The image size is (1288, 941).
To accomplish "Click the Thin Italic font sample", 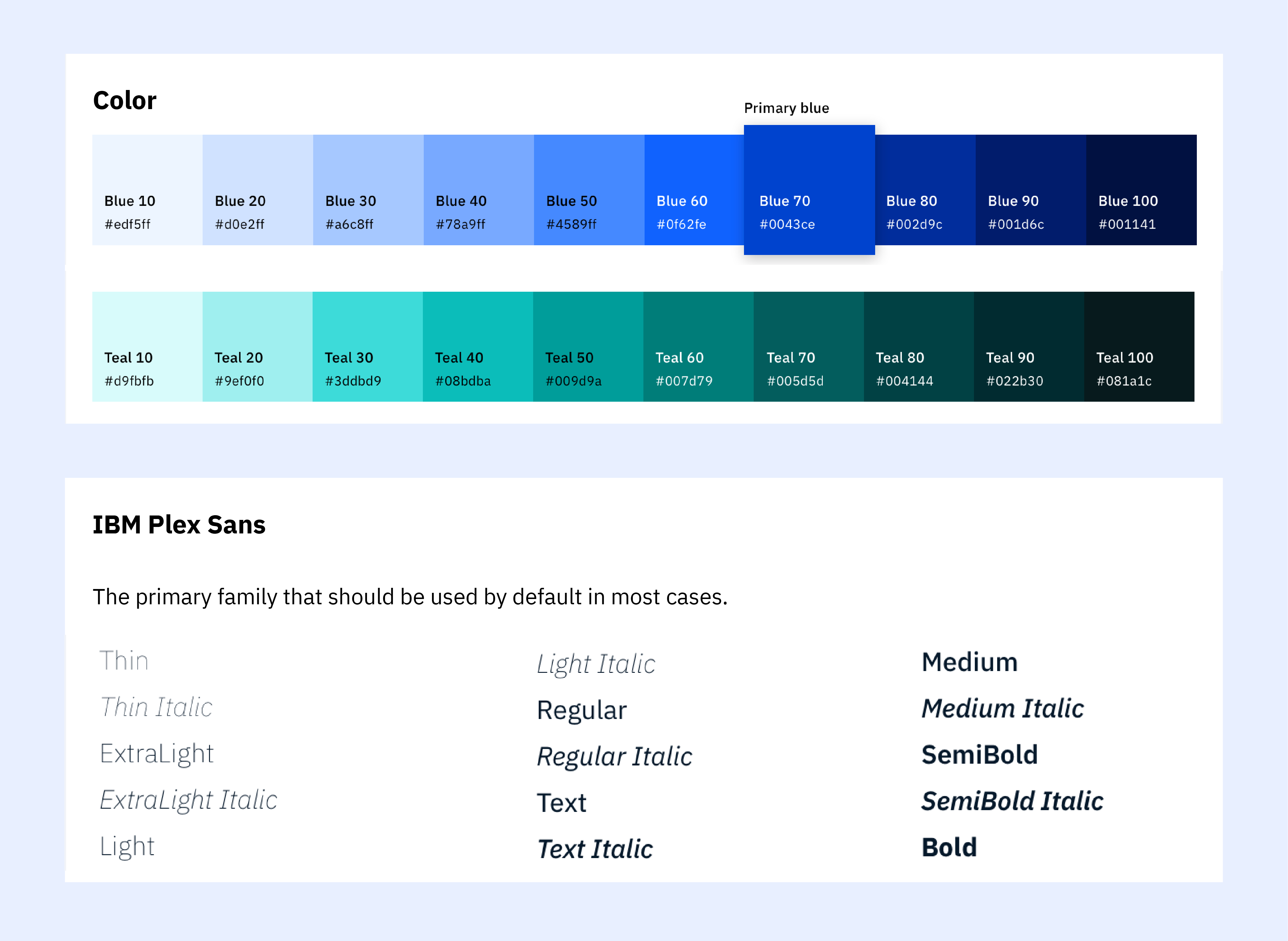I will tap(156, 707).
